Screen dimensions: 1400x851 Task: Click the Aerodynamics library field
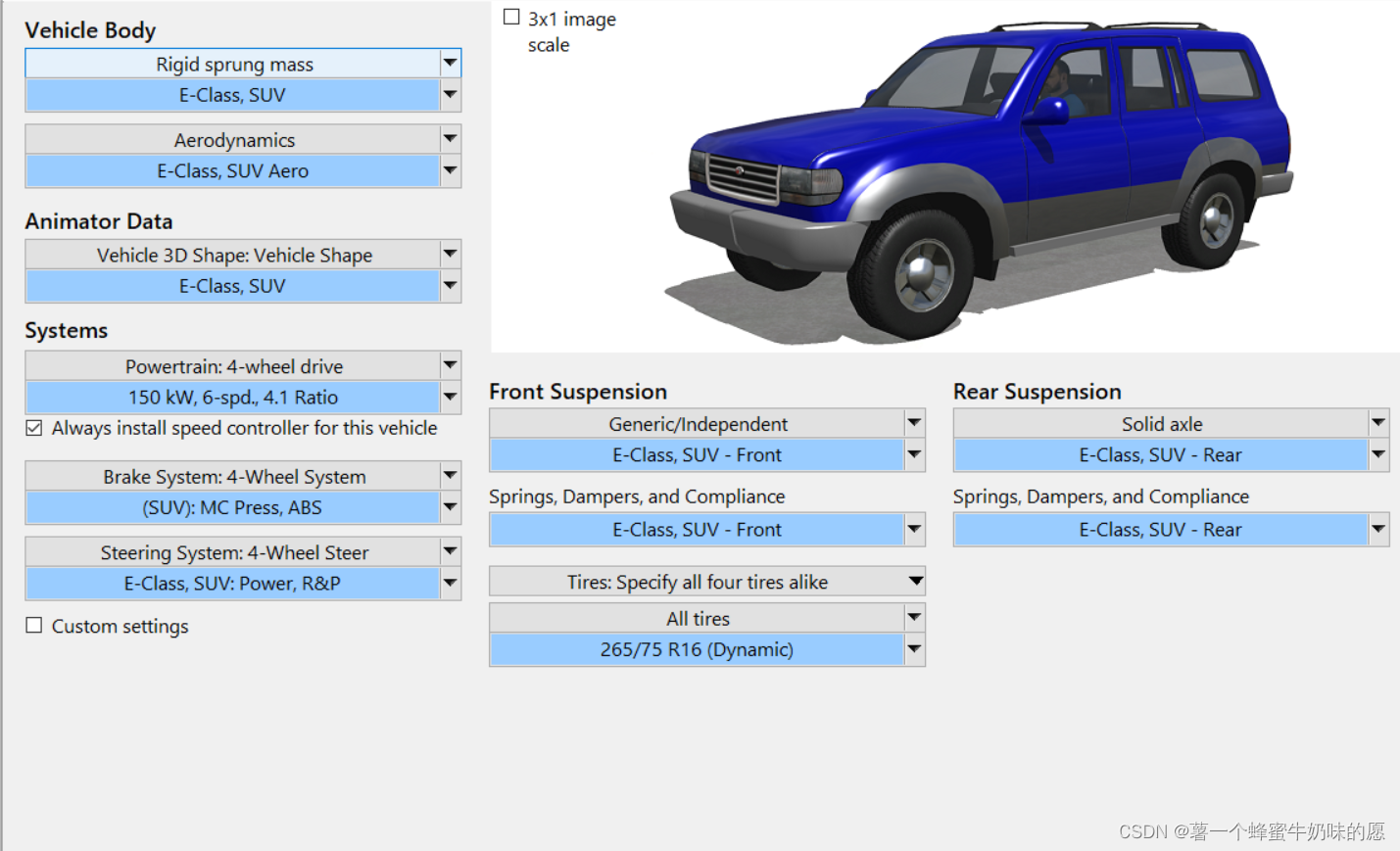(x=233, y=139)
